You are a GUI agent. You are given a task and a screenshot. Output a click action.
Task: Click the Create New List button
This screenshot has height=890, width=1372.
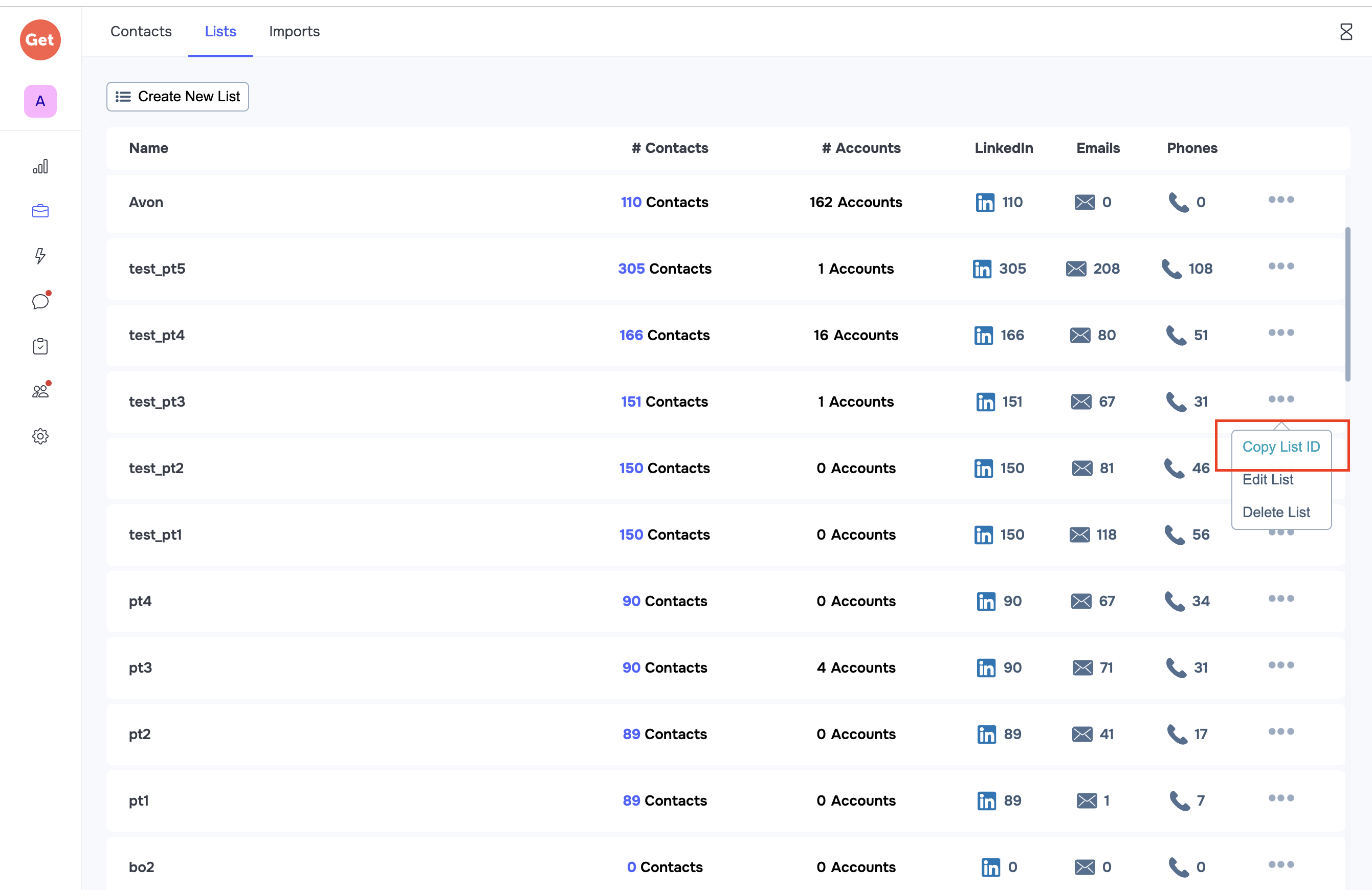coord(178,96)
